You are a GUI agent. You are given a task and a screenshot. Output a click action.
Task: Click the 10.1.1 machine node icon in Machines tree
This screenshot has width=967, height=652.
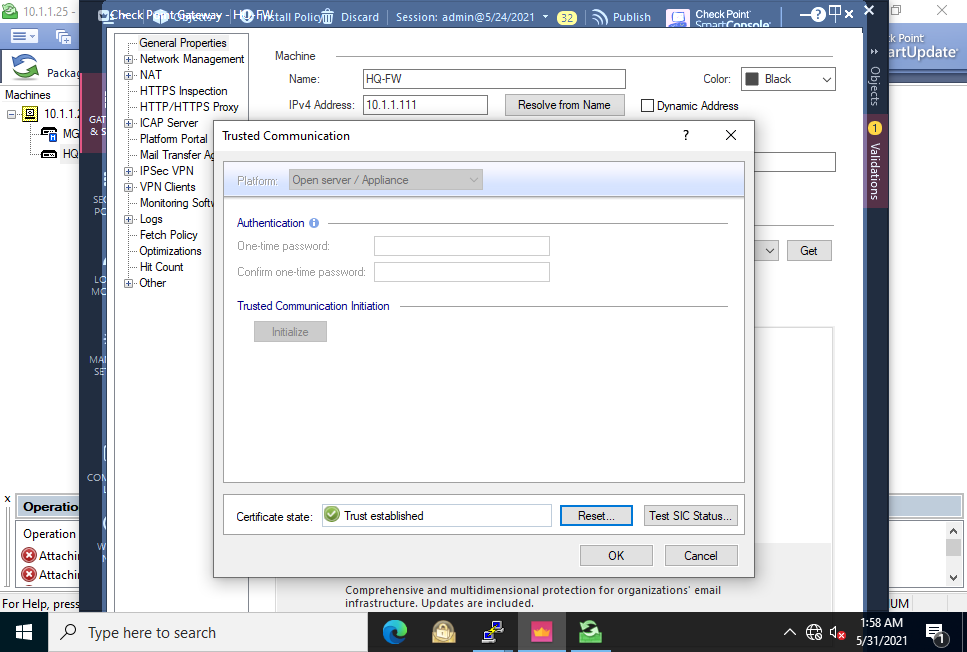30,113
